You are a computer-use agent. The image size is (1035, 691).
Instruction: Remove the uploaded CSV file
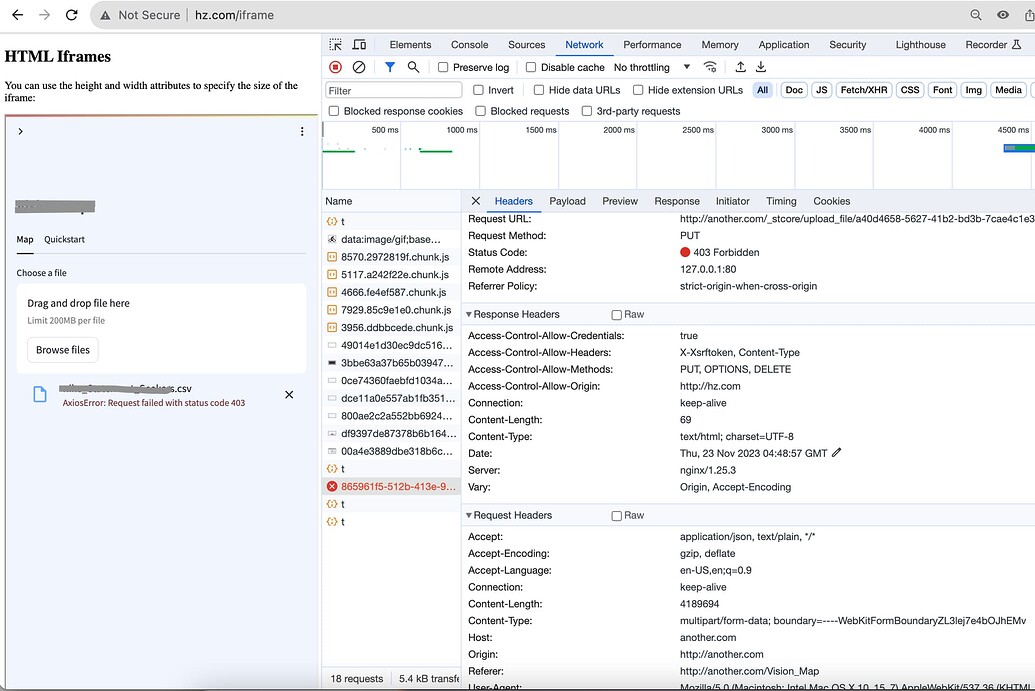289,394
